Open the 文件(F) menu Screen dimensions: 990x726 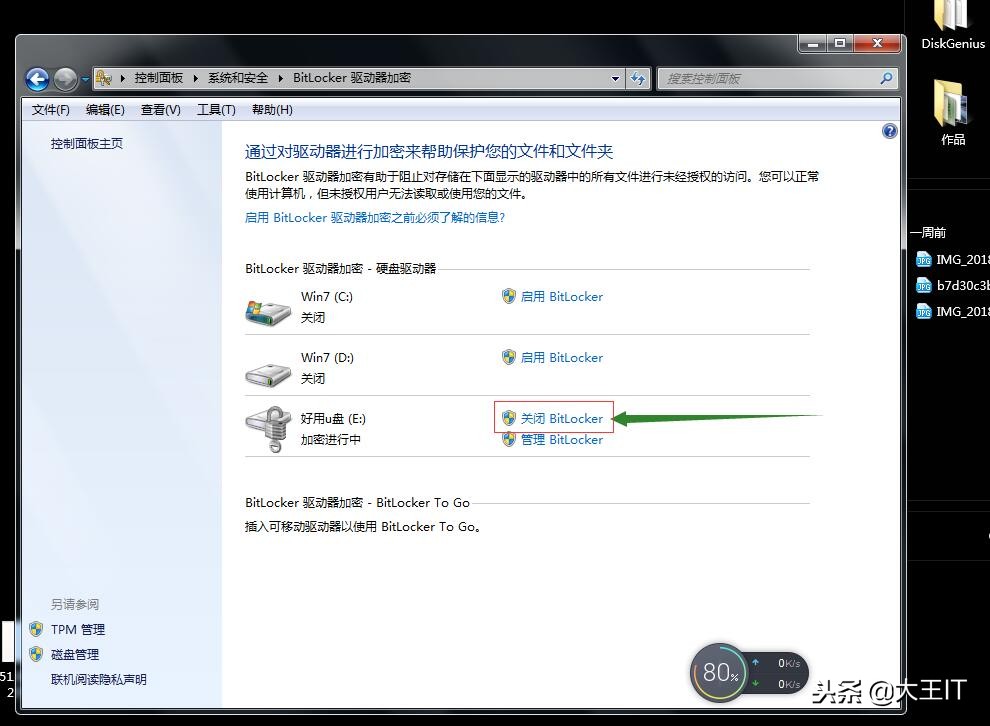click(50, 109)
